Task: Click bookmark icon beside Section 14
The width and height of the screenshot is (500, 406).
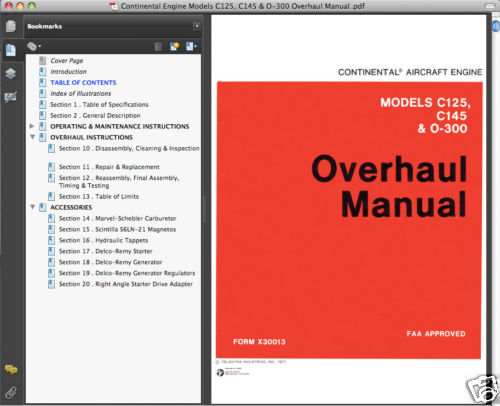Action: [x=51, y=218]
